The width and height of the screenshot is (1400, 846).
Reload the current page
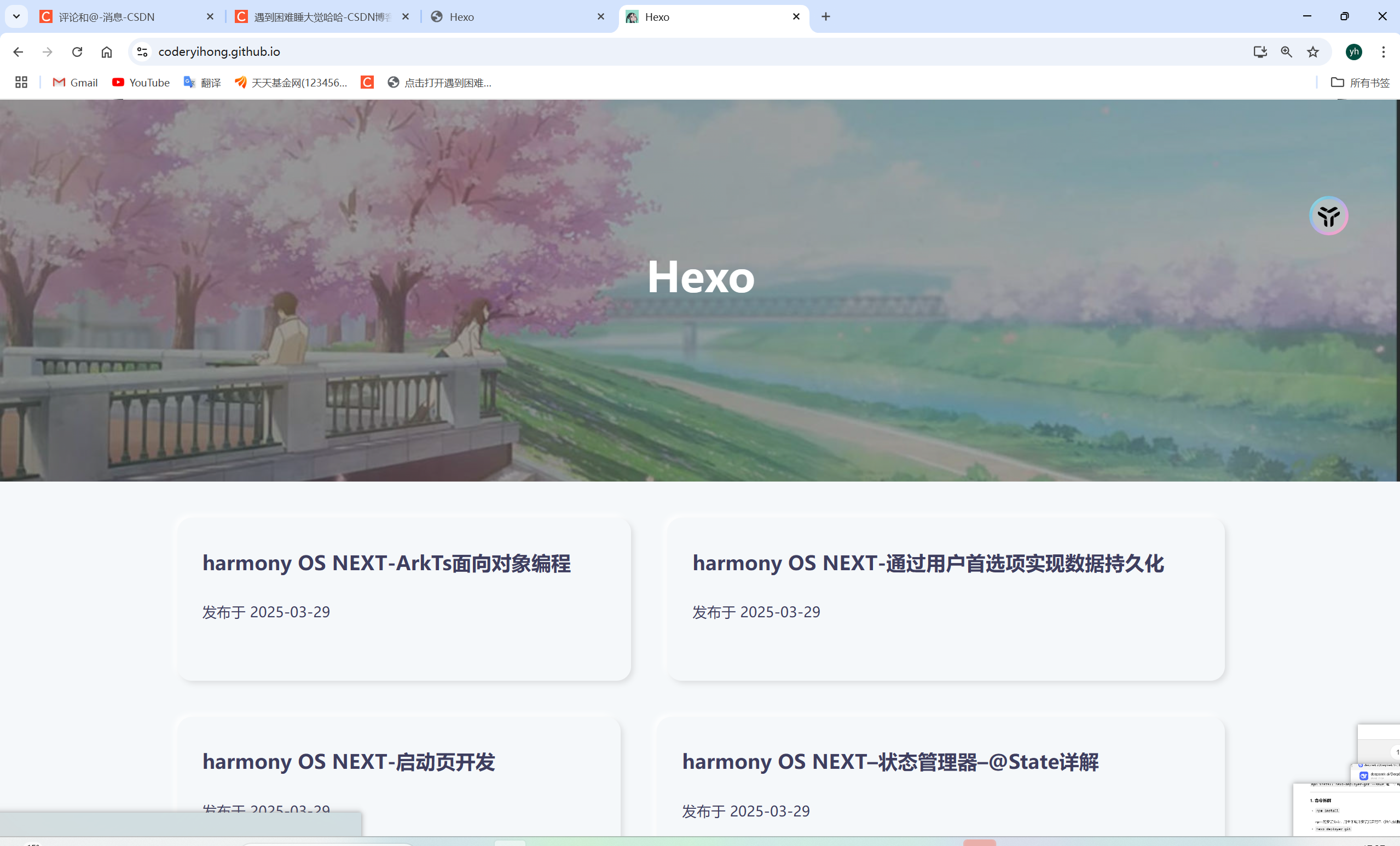pyautogui.click(x=77, y=51)
